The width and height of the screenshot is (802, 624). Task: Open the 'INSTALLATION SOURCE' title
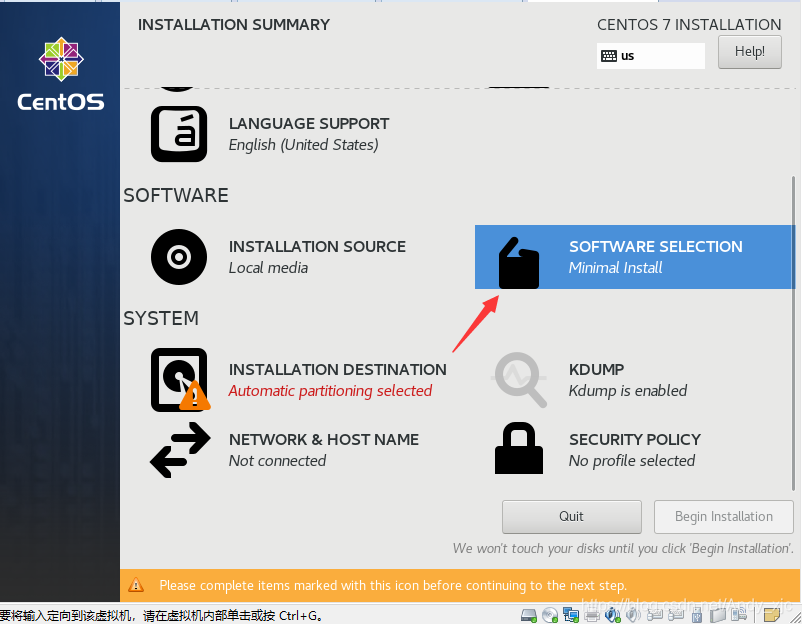(317, 247)
